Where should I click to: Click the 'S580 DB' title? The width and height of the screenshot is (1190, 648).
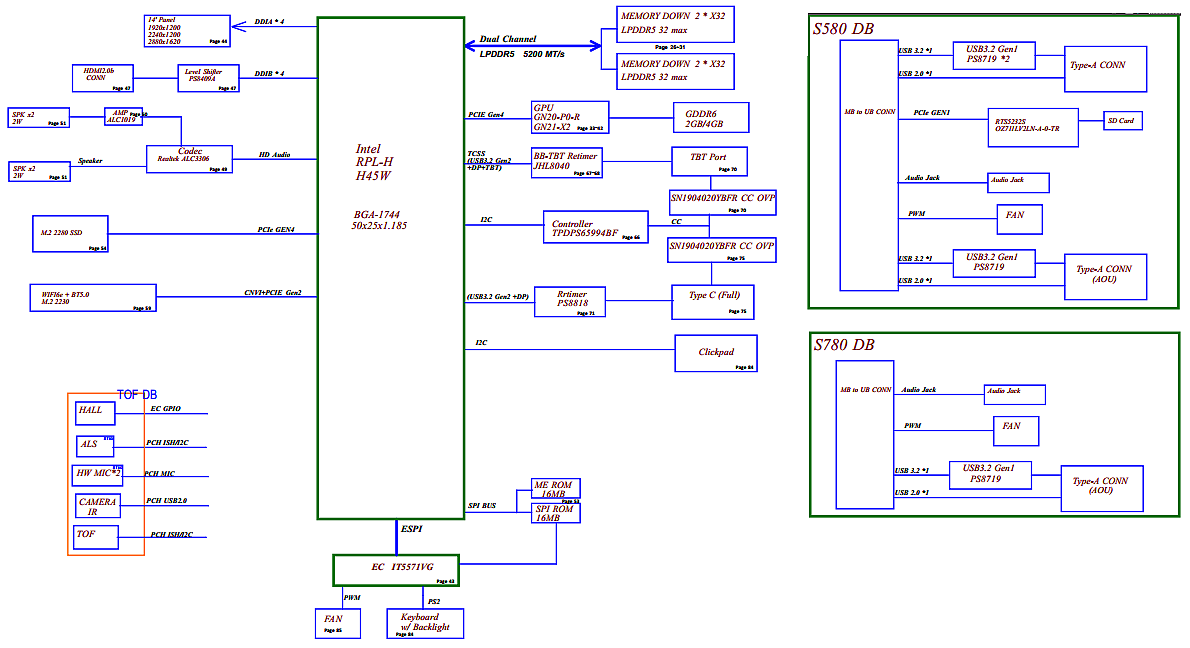843,29
